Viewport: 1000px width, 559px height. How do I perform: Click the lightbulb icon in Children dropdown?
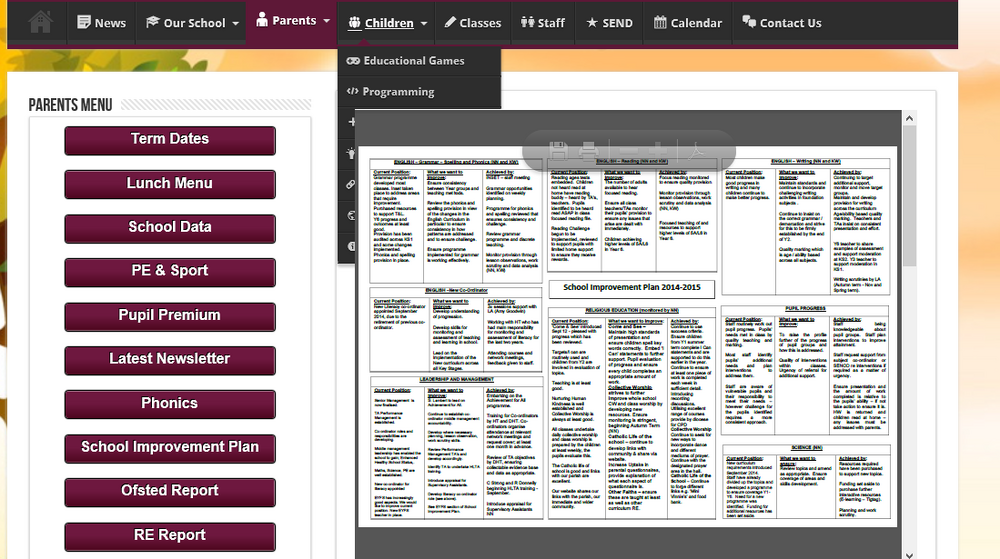pyautogui.click(x=351, y=153)
